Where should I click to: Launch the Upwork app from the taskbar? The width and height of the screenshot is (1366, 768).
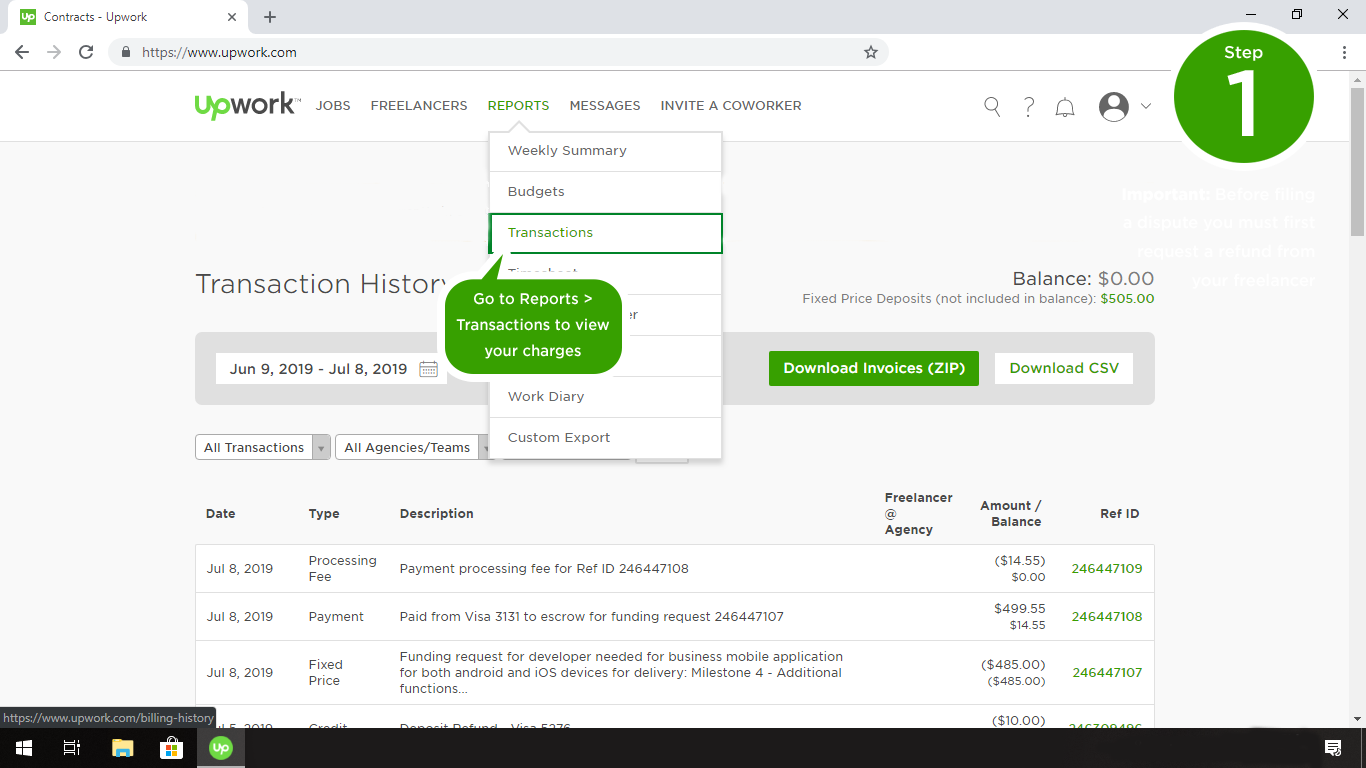220,747
